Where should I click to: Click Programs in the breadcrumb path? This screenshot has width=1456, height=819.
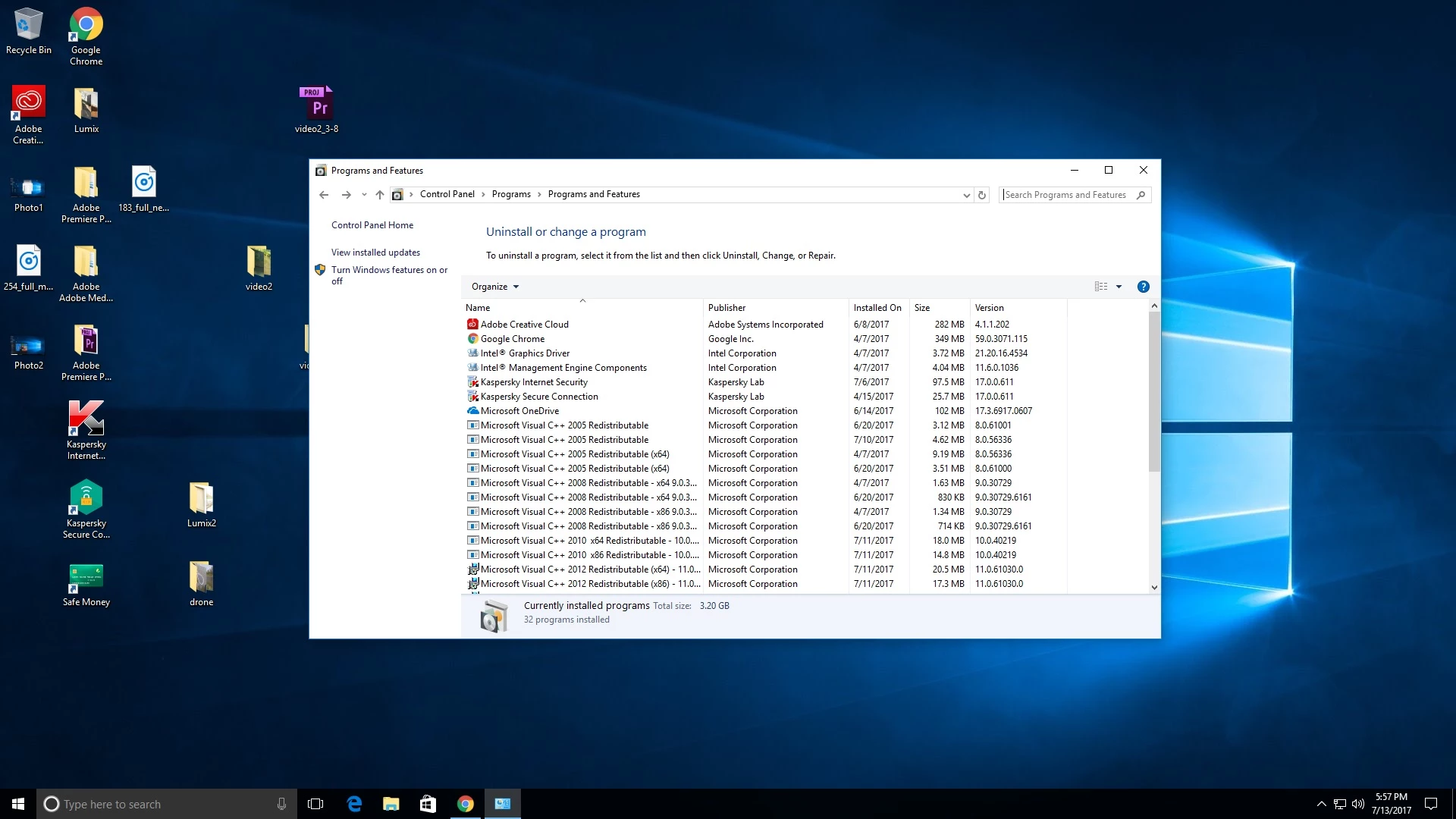click(511, 194)
